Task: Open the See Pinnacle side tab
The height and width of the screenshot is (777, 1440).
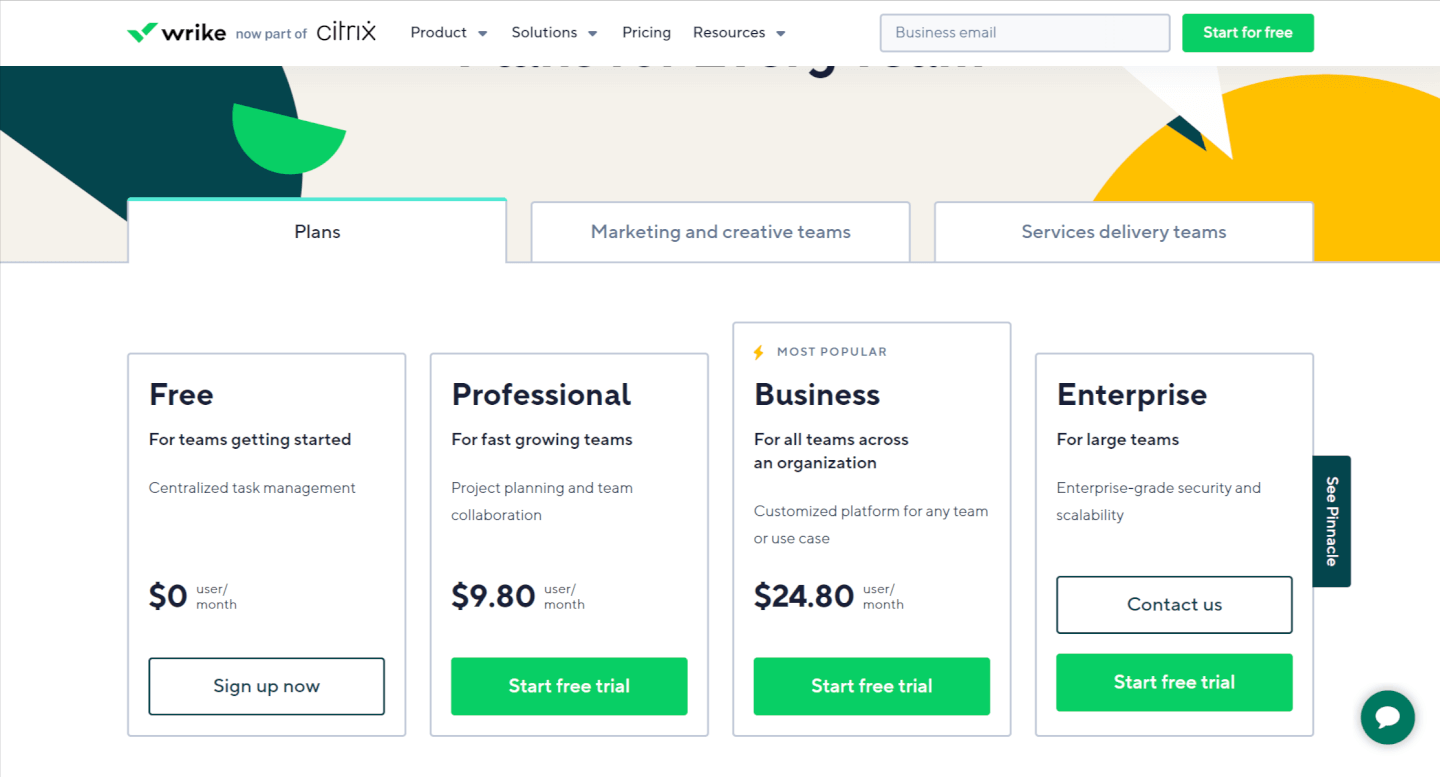Action: (1332, 521)
